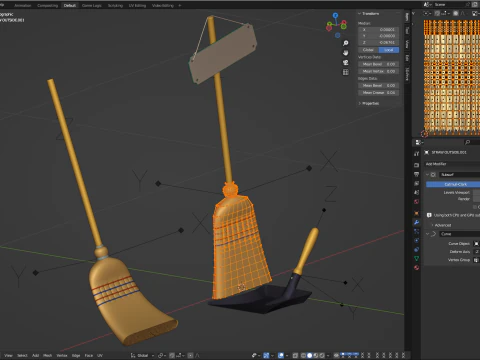Image resolution: width=480 pixels, height=360 pixels.
Task: Open the Scene properties tab icon
Action: pyautogui.click(x=416, y=192)
